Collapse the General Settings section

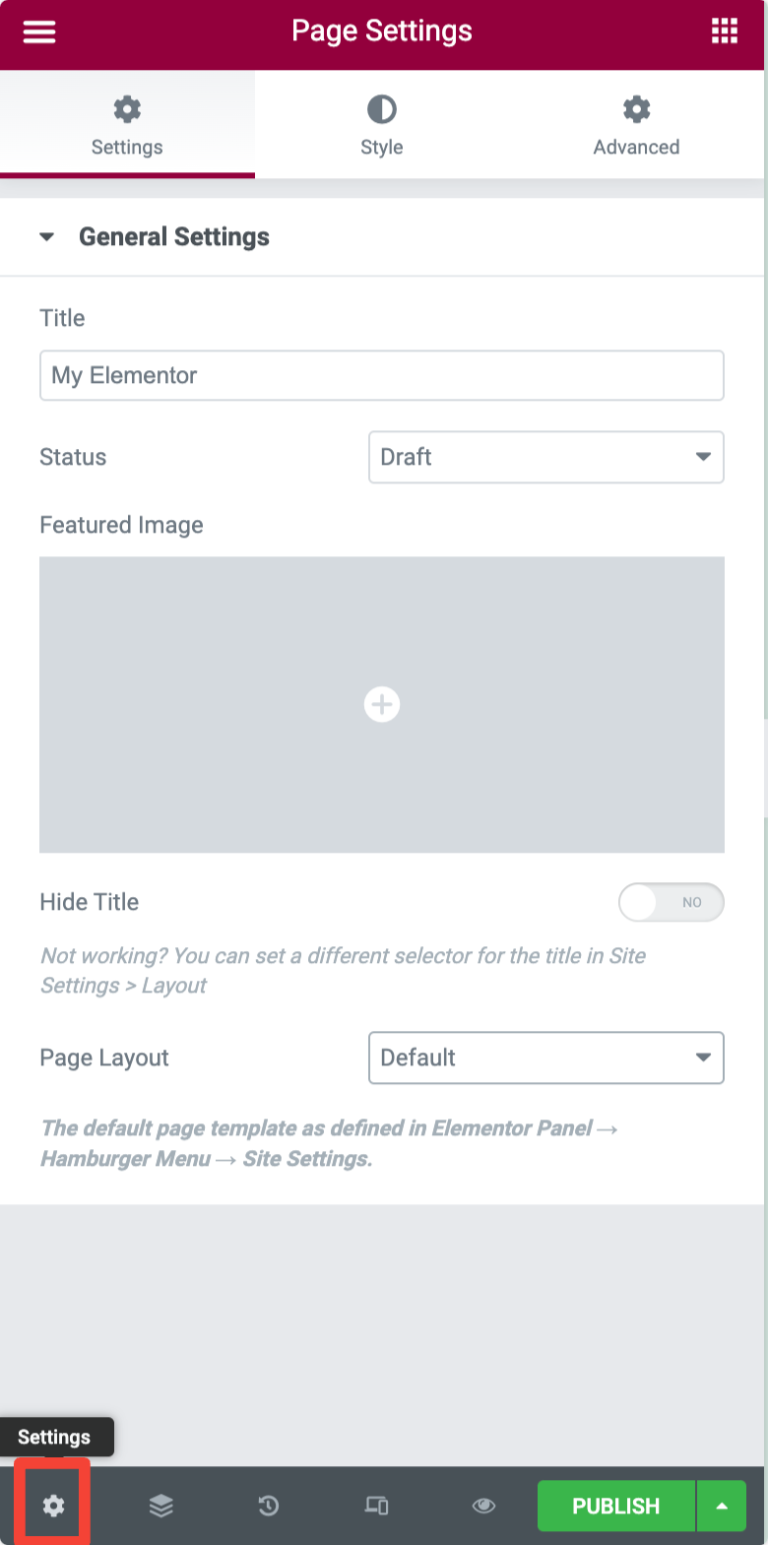pos(45,237)
